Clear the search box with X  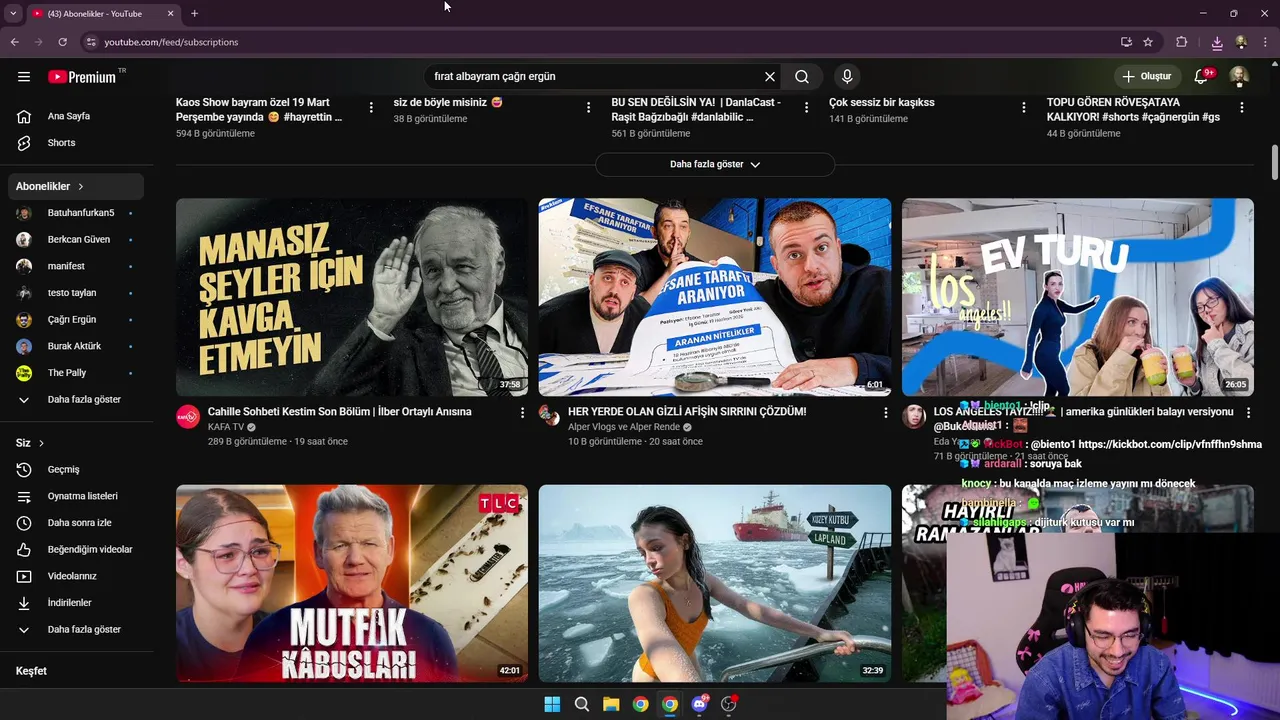click(x=770, y=76)
